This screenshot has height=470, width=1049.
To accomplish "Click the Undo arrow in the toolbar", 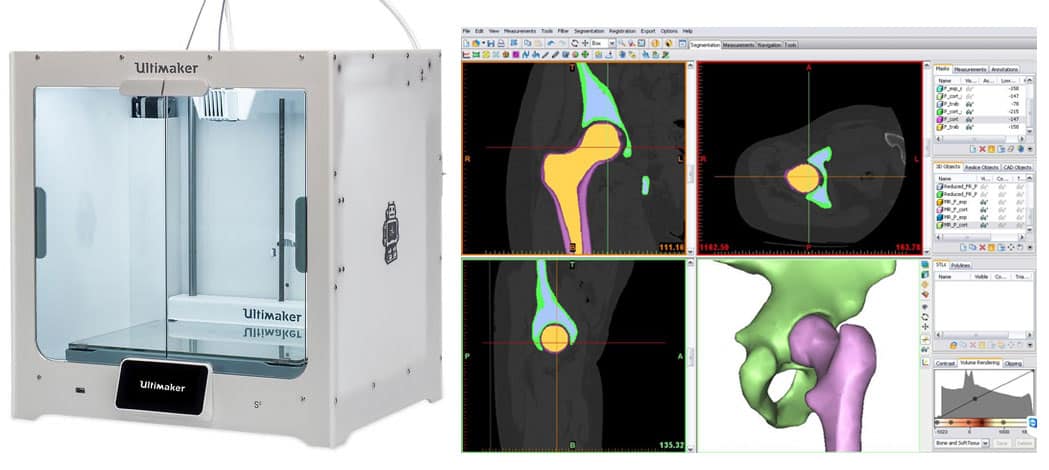I will pos(551,43).
